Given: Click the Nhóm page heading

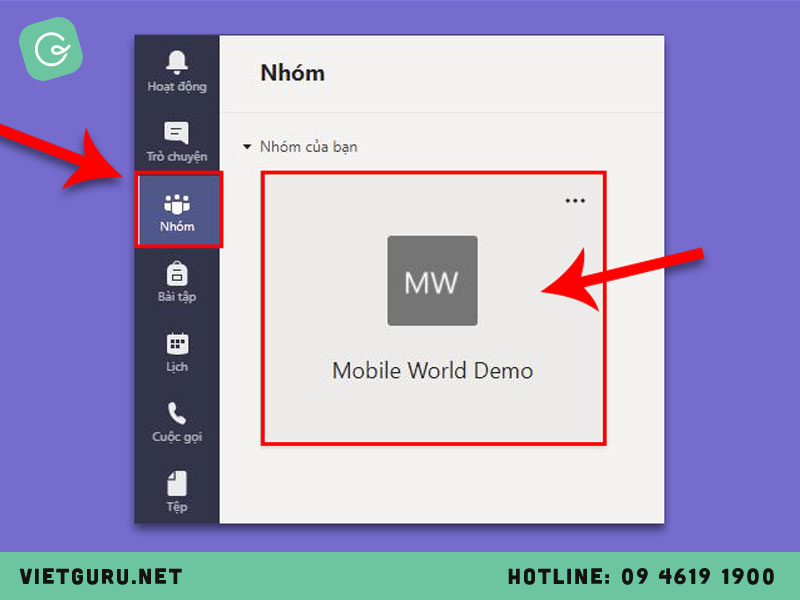Looking at the screenshot, I should [x=292, y=73].
